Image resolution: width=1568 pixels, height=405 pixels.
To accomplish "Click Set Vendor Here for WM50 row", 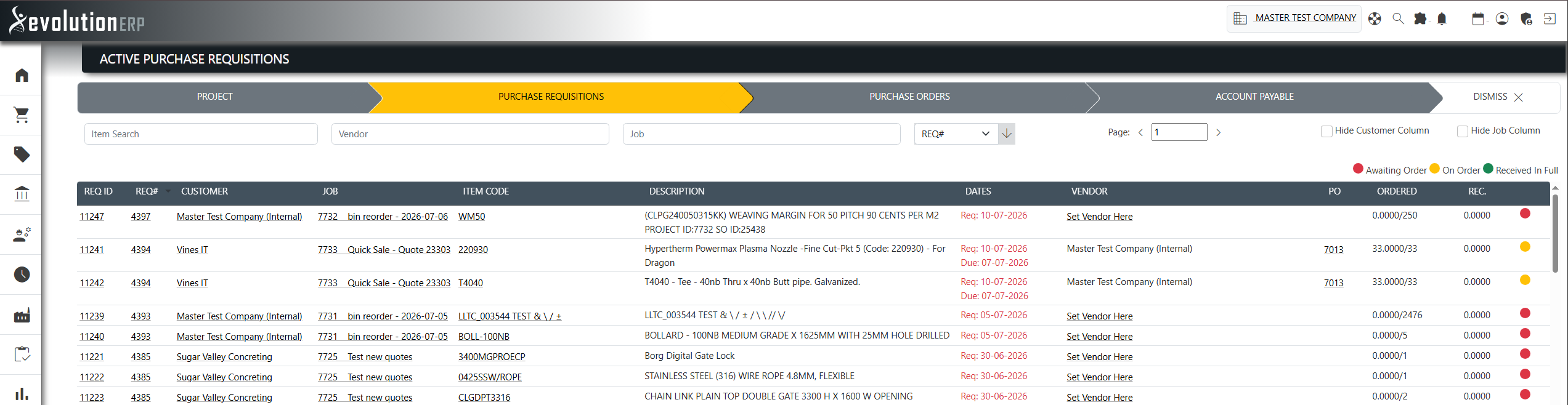I will tap(1100, 217).
